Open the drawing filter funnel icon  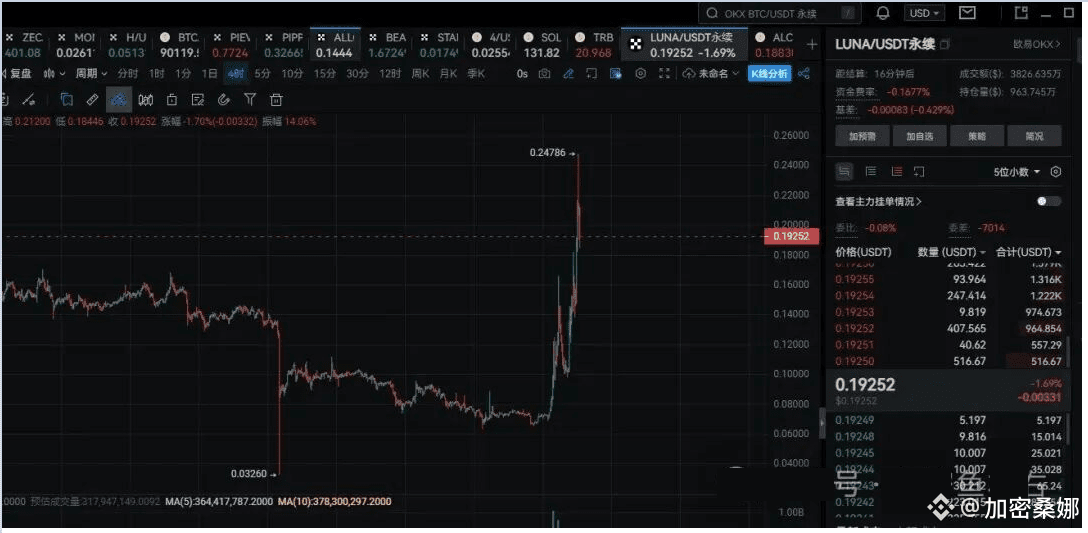[250, 100]
